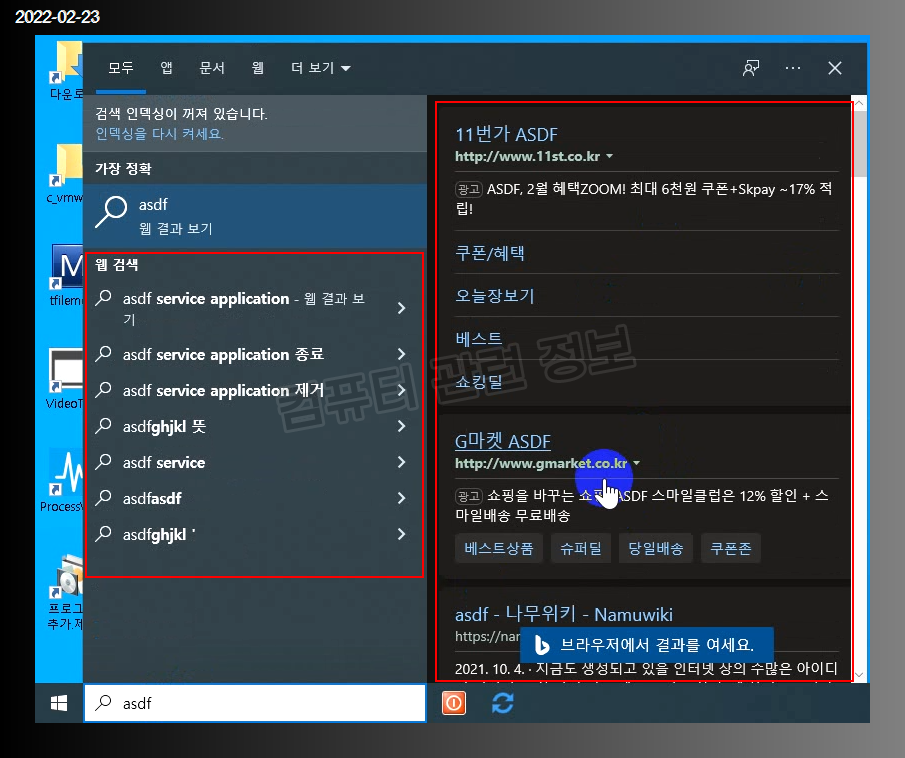Open the c_vmw folder on desktop
Screen dimensions: 905x758
[x=65, y=174]
